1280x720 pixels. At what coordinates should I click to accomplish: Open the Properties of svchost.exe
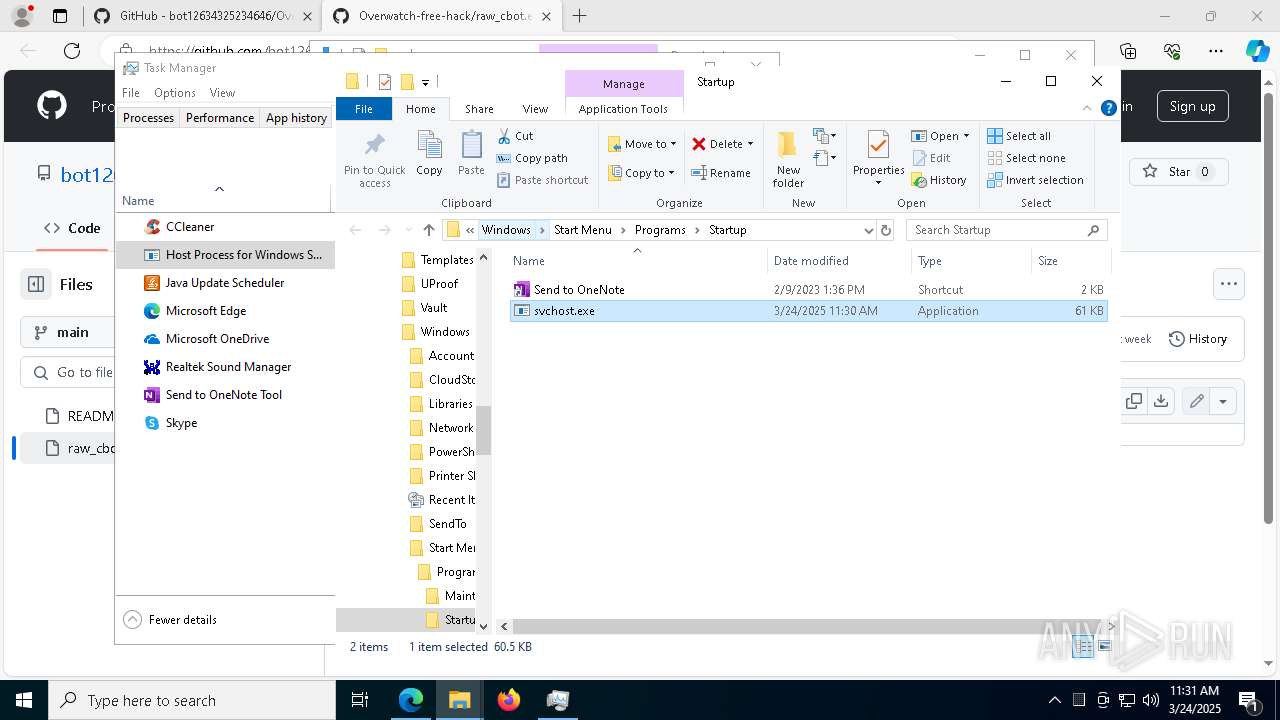878,158
